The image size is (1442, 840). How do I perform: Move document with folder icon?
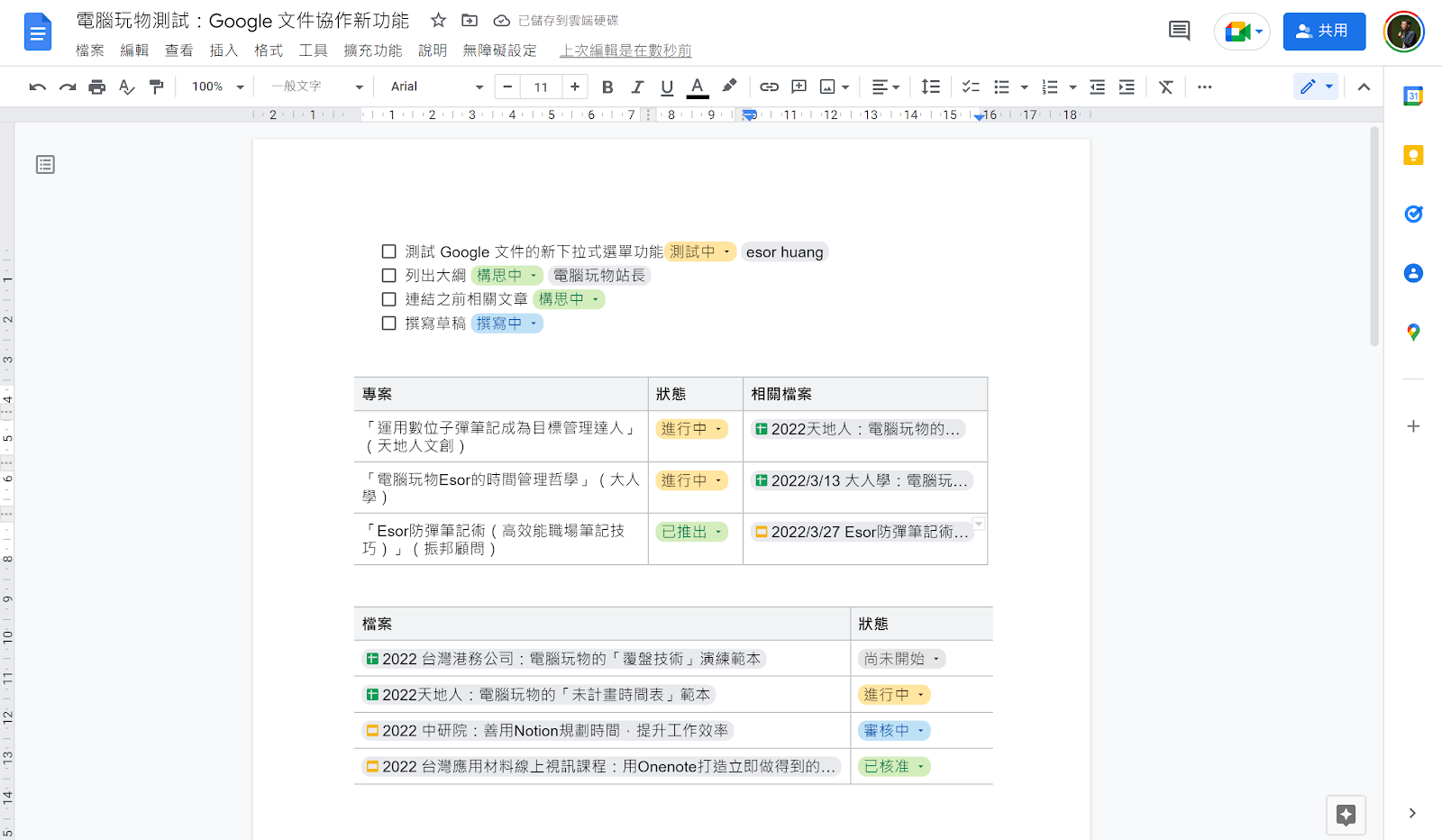470,20
